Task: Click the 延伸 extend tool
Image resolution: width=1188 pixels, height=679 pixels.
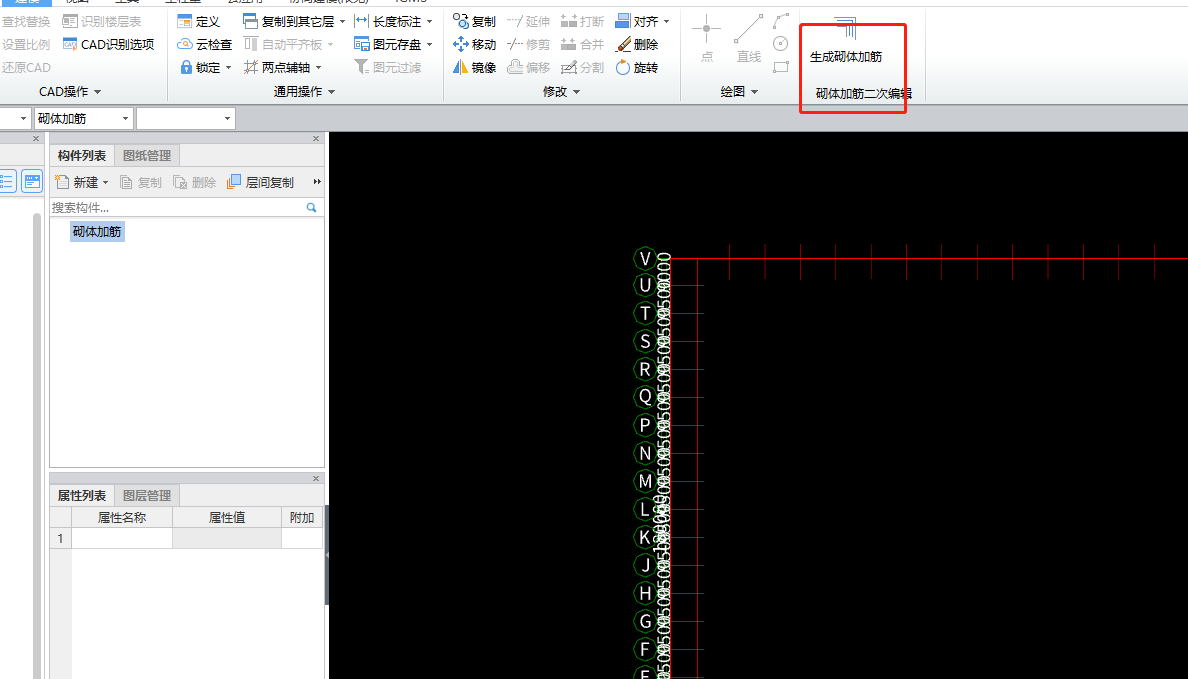Action: pyautogui.click(x=528, y=21)
